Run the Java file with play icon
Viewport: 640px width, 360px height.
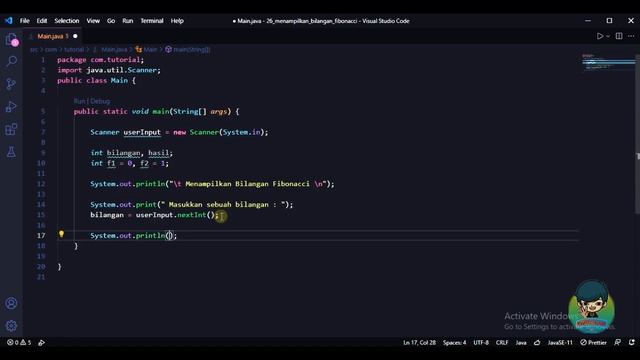(x=600, y=36)
